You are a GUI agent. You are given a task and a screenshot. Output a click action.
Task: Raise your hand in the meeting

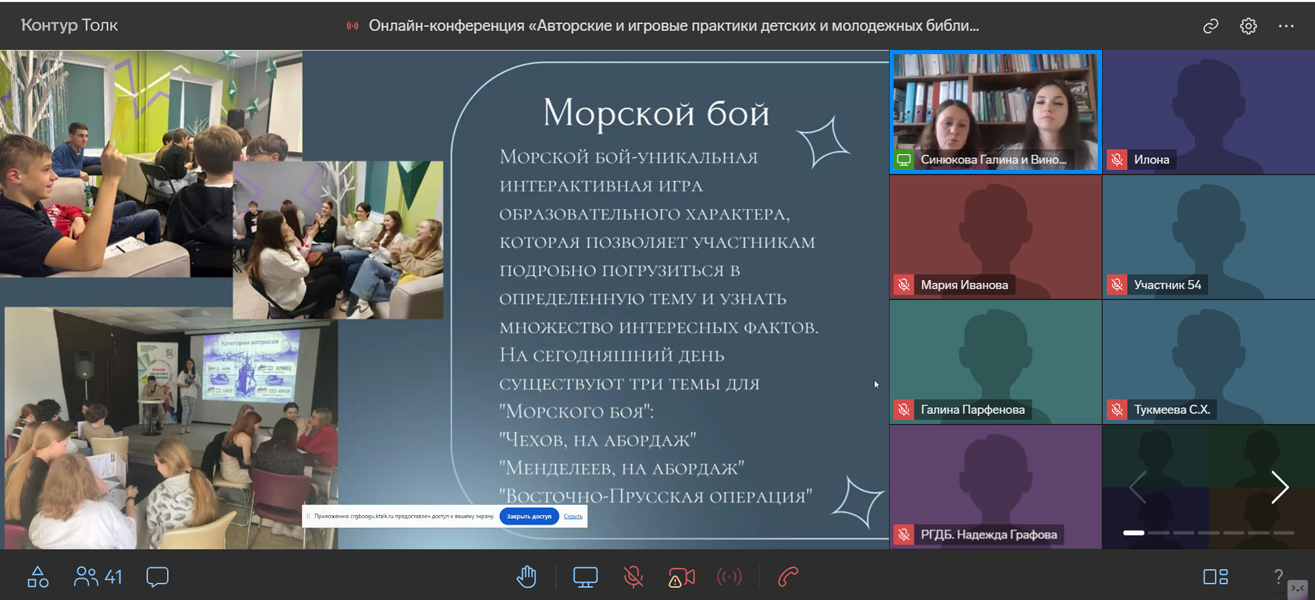pyautogui.click(x=526, y=577)
